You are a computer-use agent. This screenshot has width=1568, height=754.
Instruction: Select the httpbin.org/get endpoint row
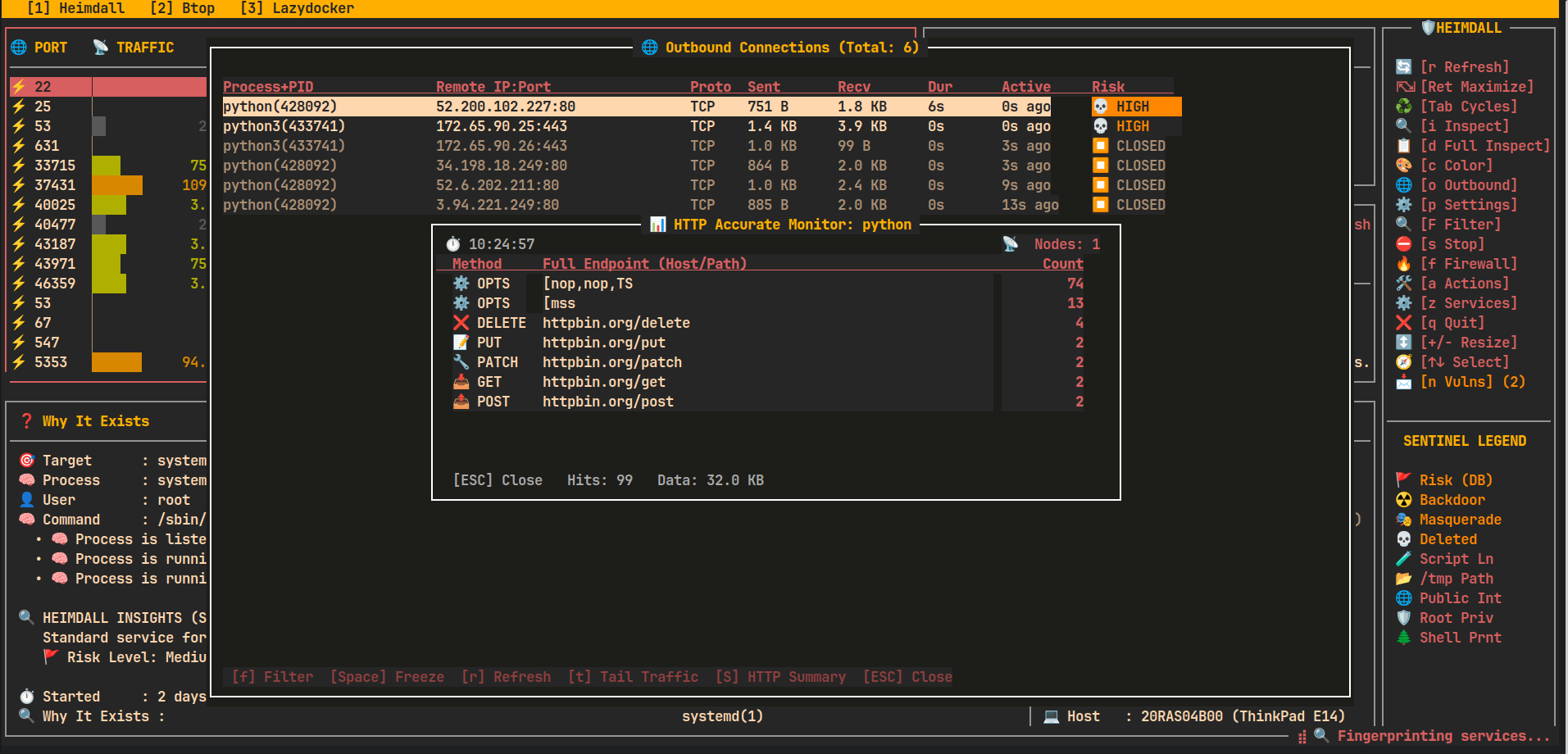pyautogui.click(x=768, y=382)
